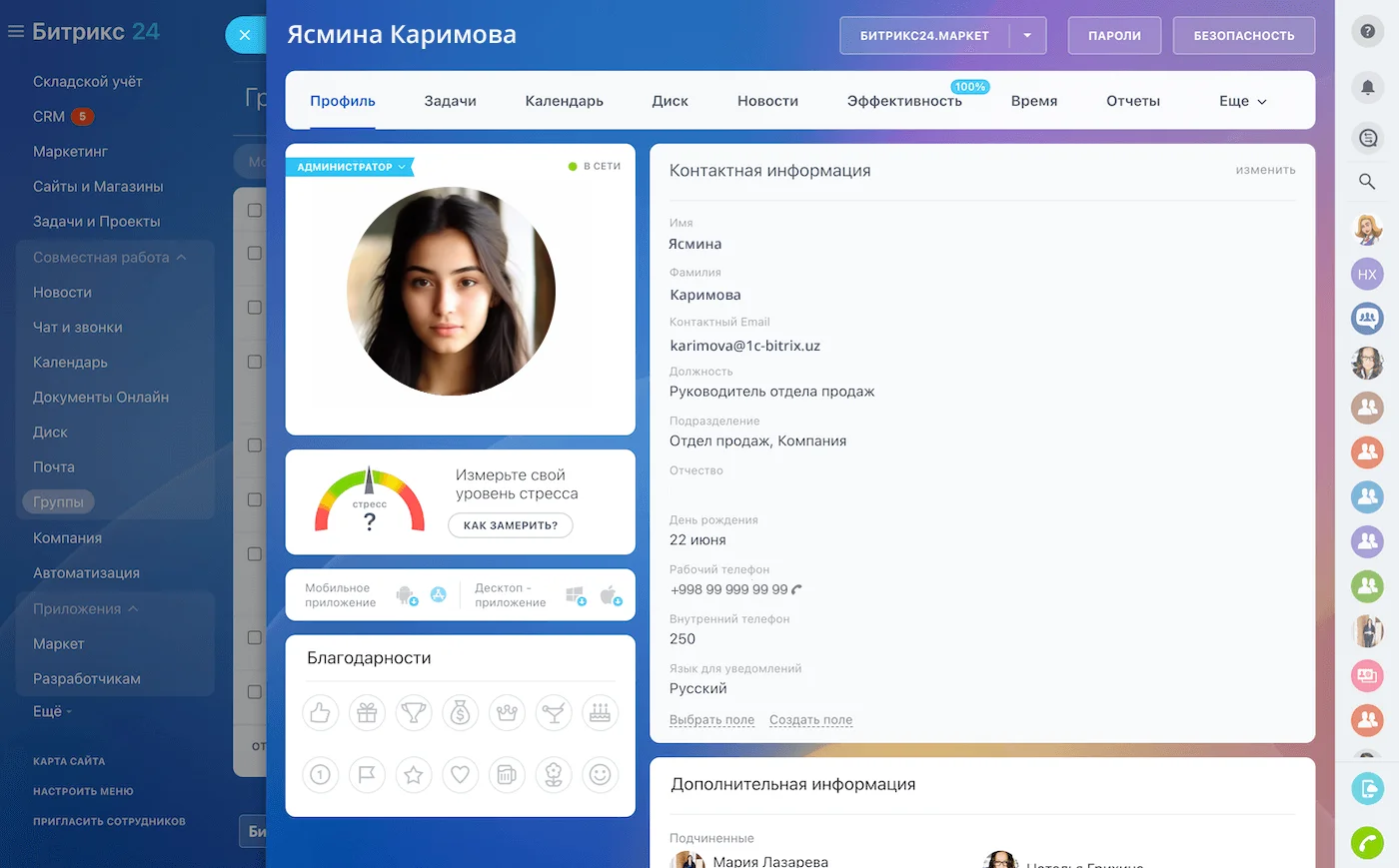Click the green phone call button
This screenshot has width=1399, height=868.
tap(1367, 842)
